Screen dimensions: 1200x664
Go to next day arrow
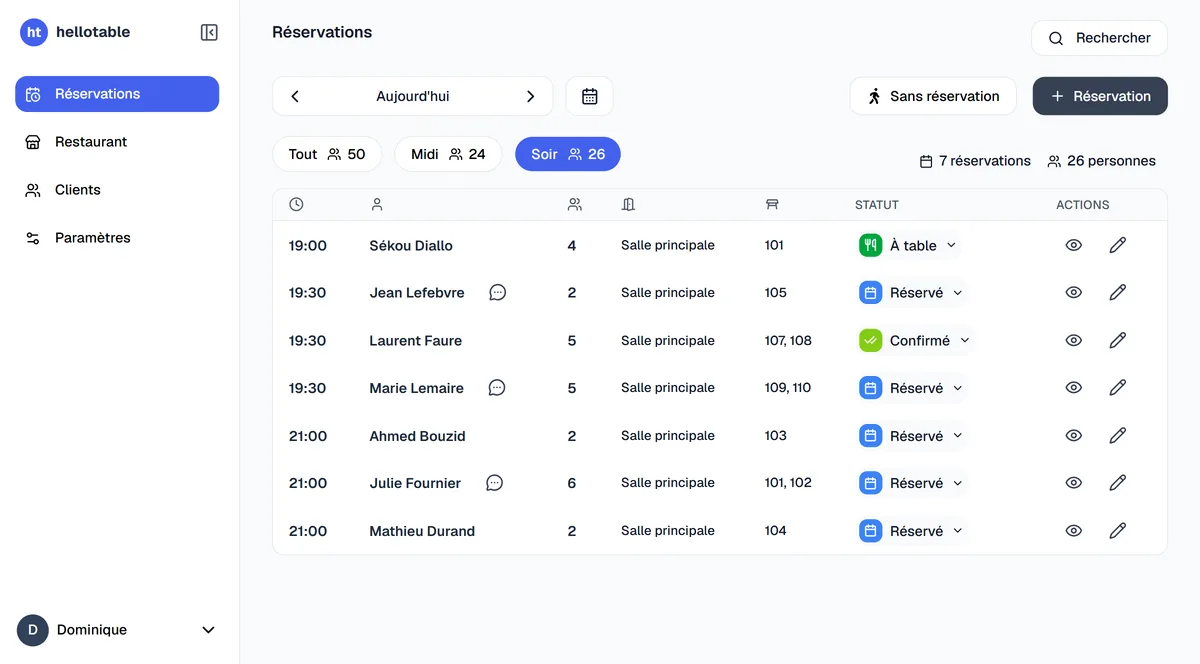tap(531, 96)
